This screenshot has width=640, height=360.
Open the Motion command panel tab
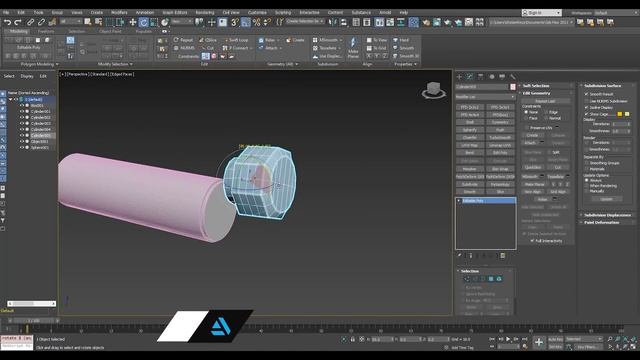[x=491, y=76]
